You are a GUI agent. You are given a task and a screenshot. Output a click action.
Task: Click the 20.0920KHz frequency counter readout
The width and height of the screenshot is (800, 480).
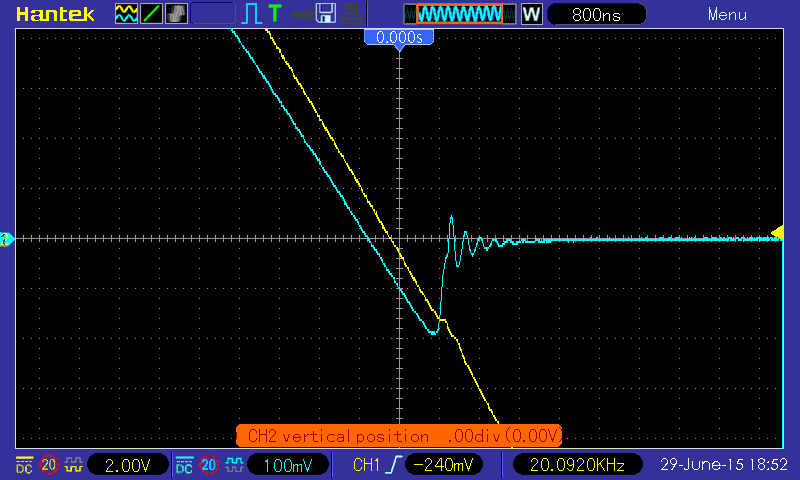[577, 465]
